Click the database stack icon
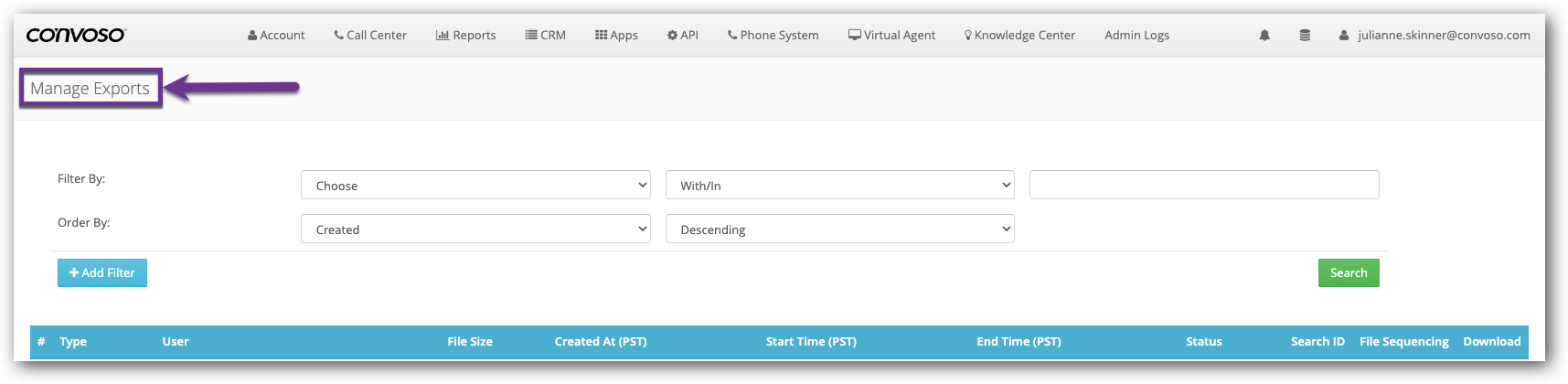Image resolution: width=1568 pixels, height=384 pixels. [1305, 36]
